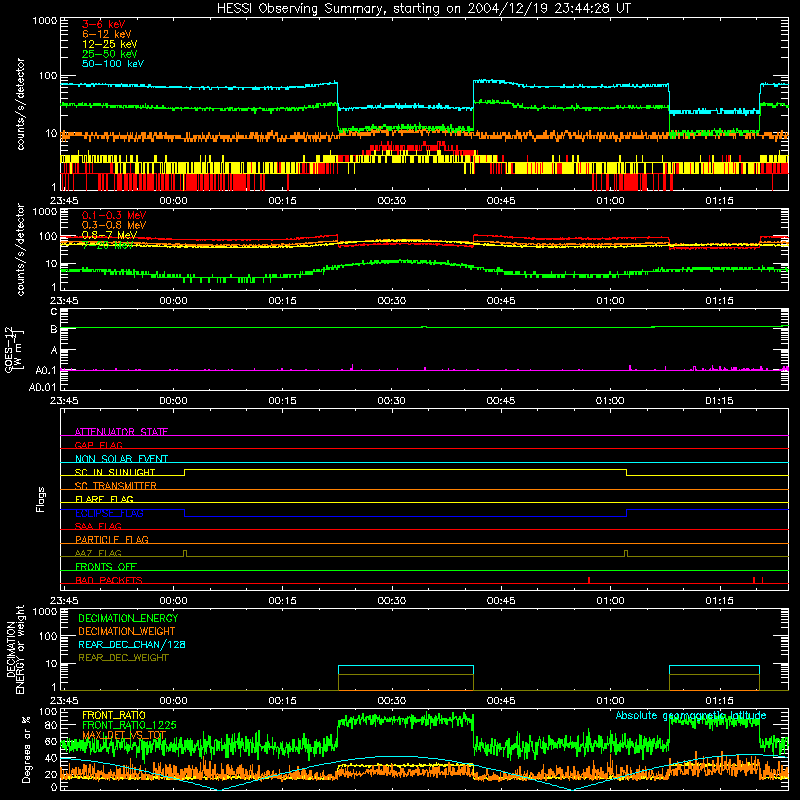This screenshot has width=800, height=800.
Task: Click the olive AAZ_FLAG label
Action: coord(98,553)
